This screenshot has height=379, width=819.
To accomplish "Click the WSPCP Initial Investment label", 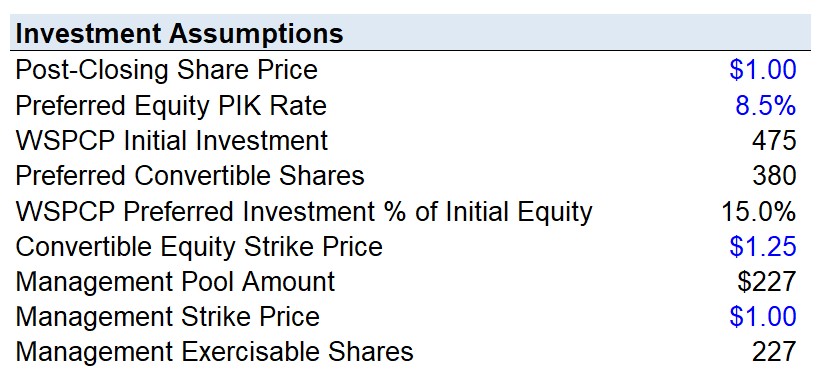I will point(171,141).
